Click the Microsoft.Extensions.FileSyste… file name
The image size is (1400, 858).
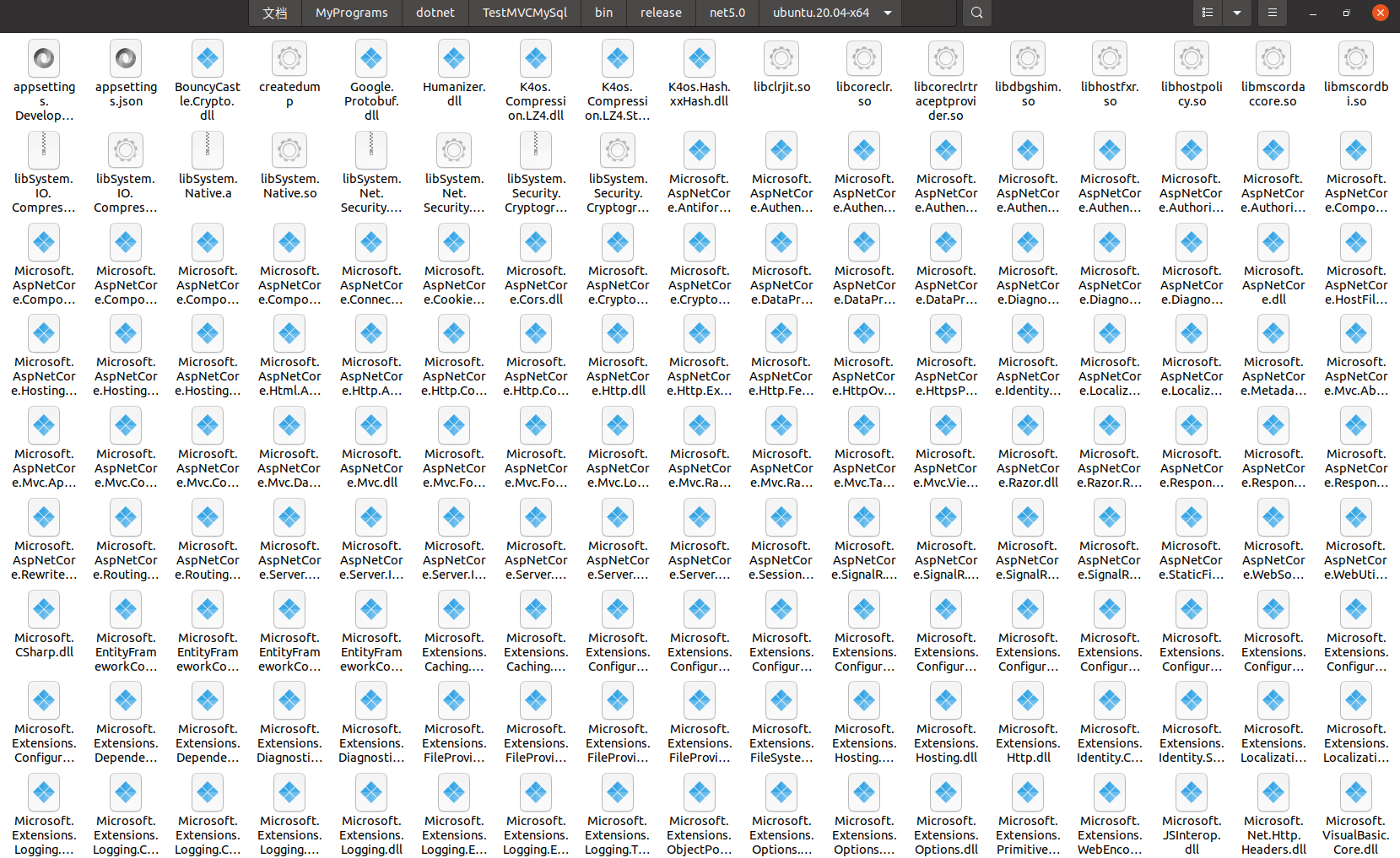coord(781,743)
